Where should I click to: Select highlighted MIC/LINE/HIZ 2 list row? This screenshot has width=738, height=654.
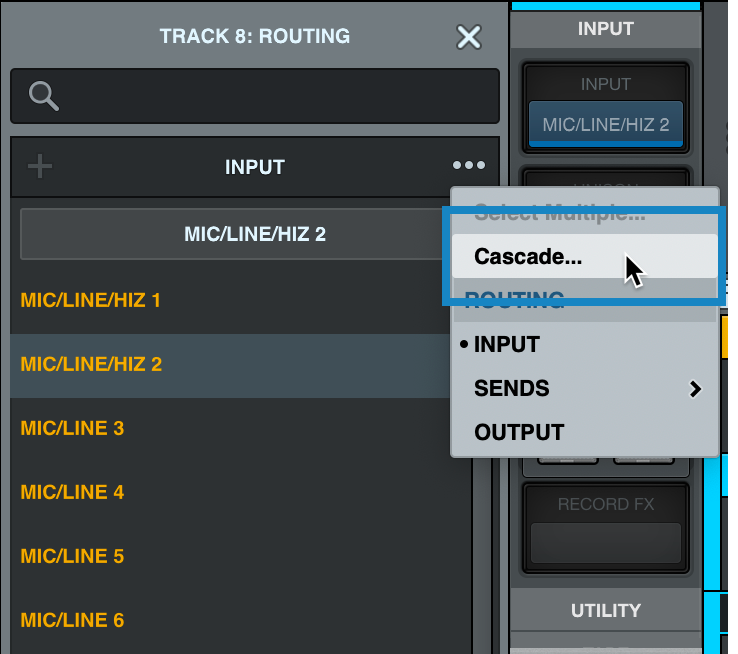[231, 365]
